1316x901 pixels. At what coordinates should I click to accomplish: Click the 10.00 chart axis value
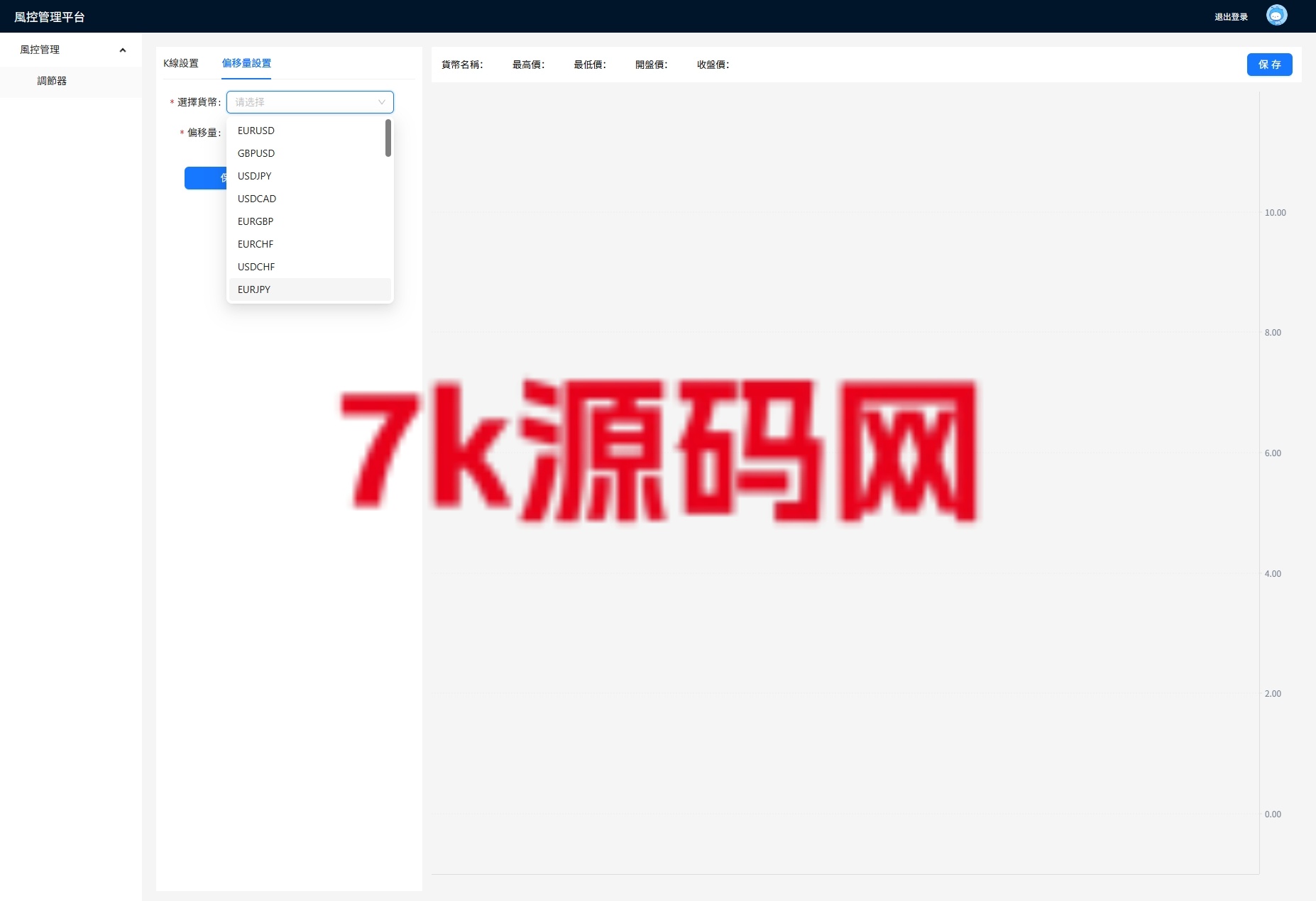tap(1275, 213)
